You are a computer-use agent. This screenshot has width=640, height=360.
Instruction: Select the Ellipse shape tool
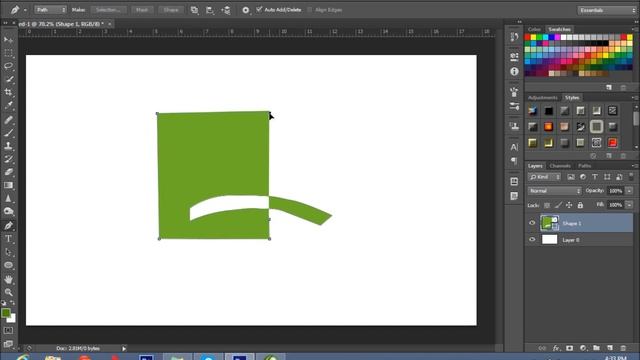8,265
